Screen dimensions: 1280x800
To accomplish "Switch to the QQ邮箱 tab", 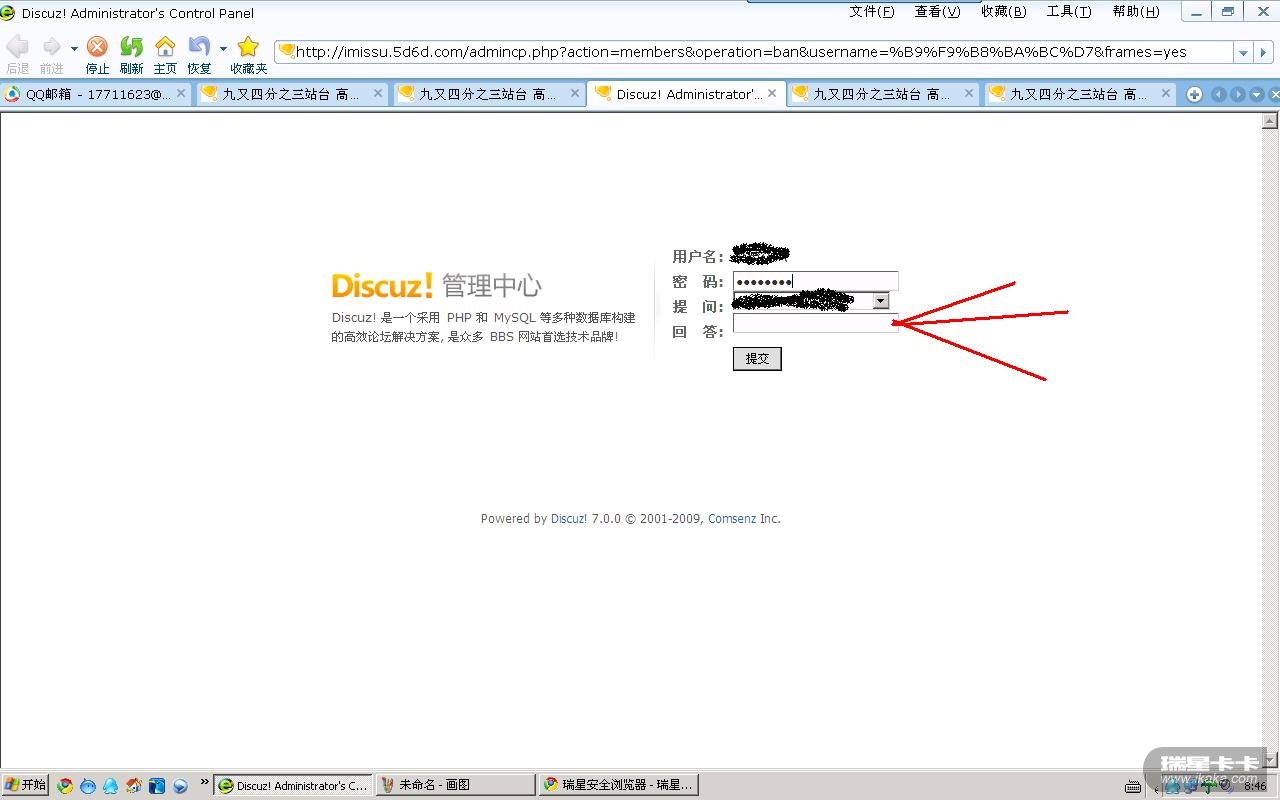I will [96, 94].
